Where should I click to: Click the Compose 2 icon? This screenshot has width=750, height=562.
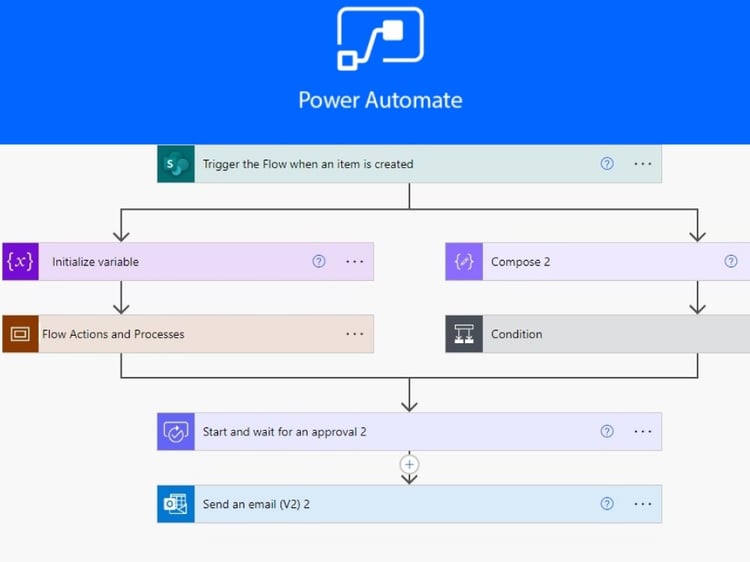(464, 262)
